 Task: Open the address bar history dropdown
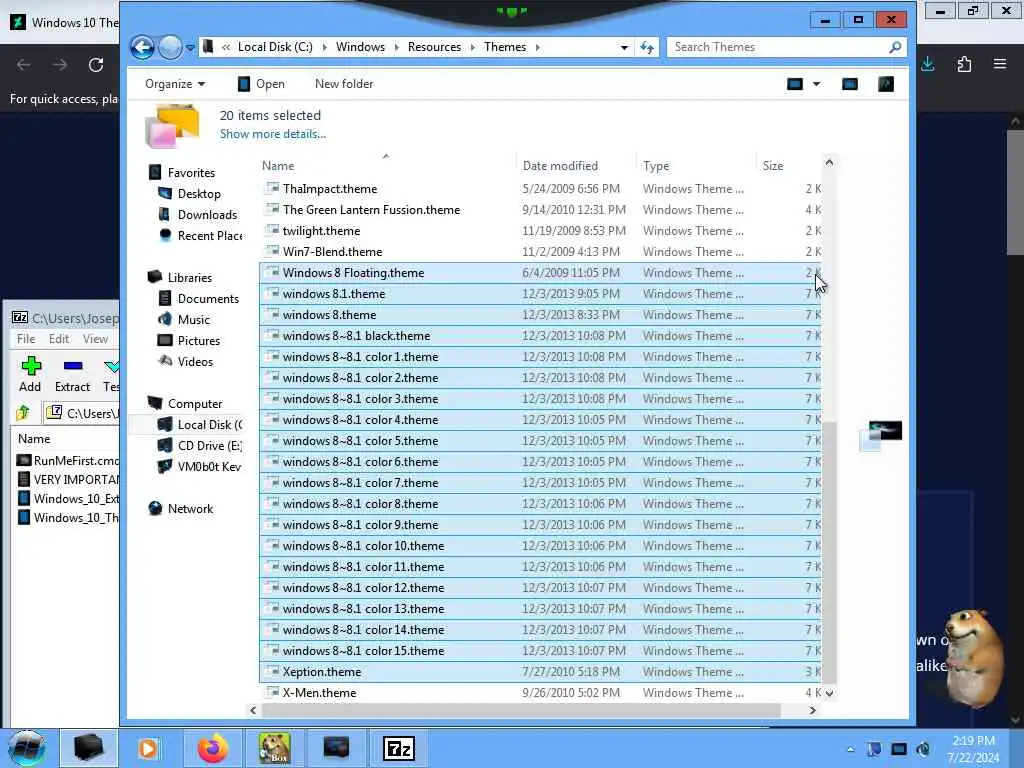(624, 47)
